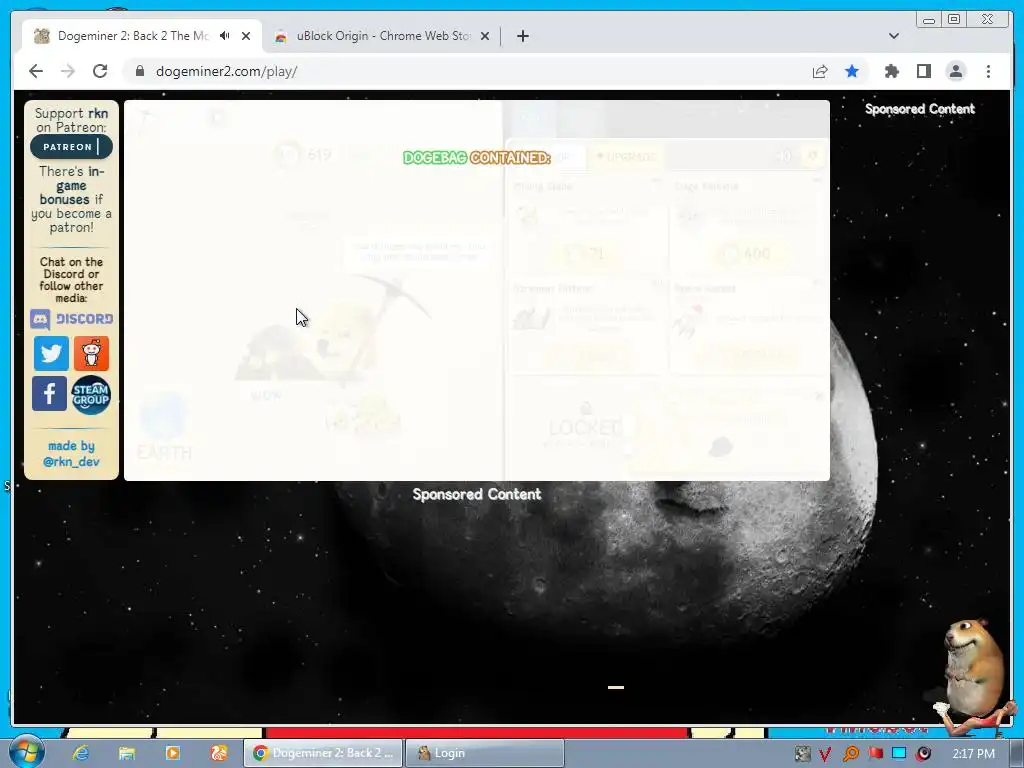Click the Show desktop button
This screenshot has height=768, width=1024.
click(x=1018, y=753)
